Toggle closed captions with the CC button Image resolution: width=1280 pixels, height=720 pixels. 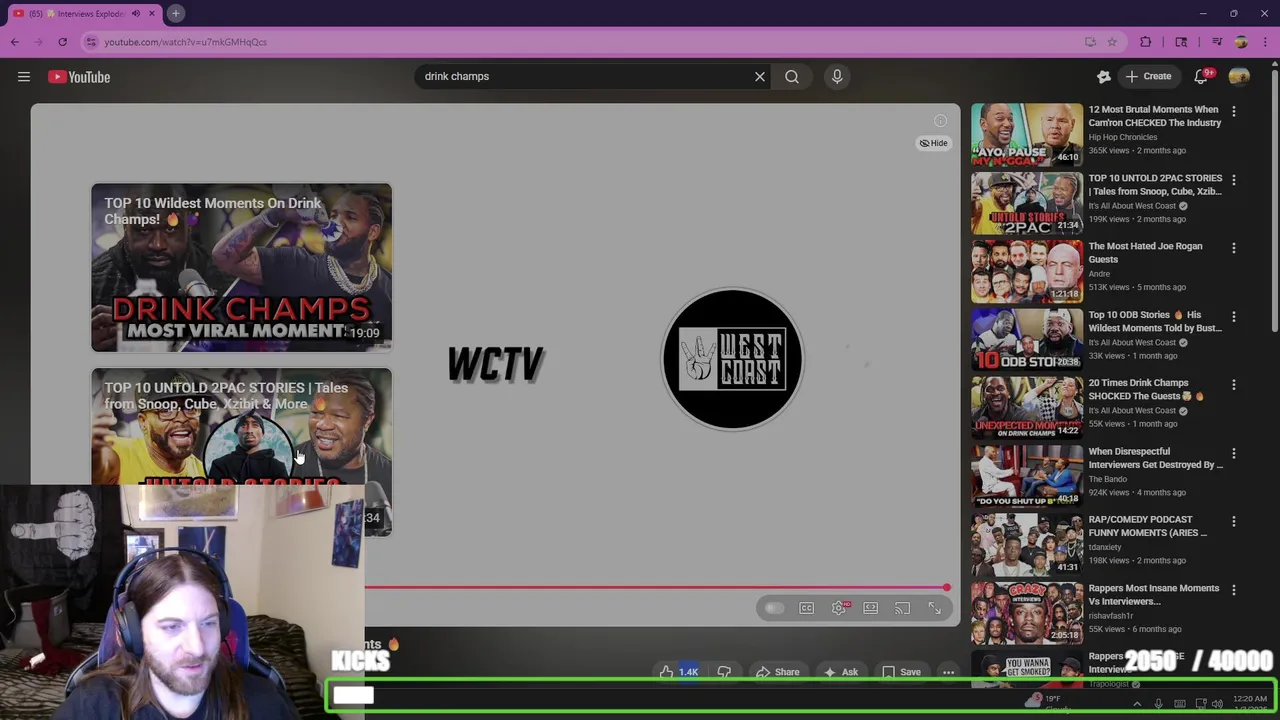806,608
